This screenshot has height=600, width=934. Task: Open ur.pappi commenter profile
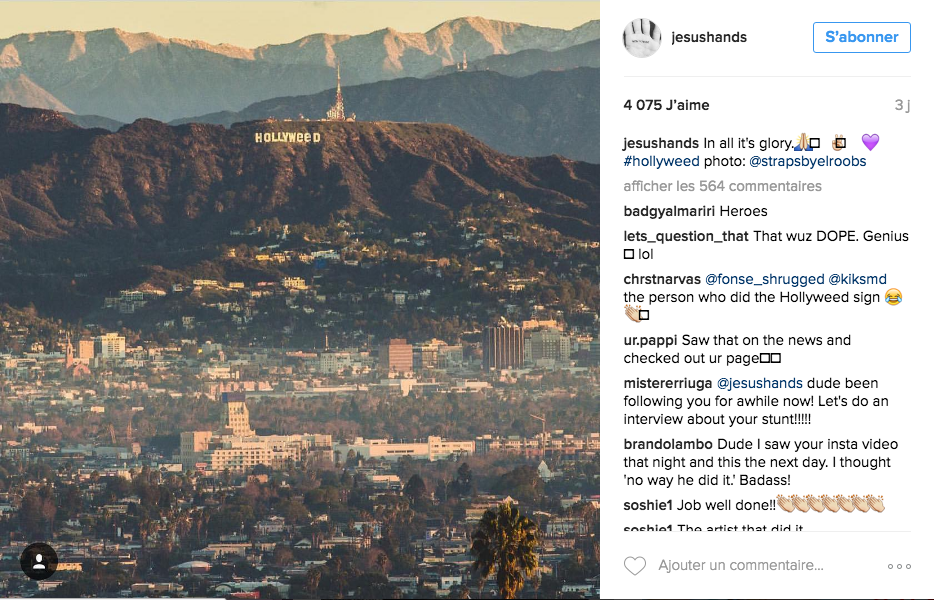click(650, 340)
